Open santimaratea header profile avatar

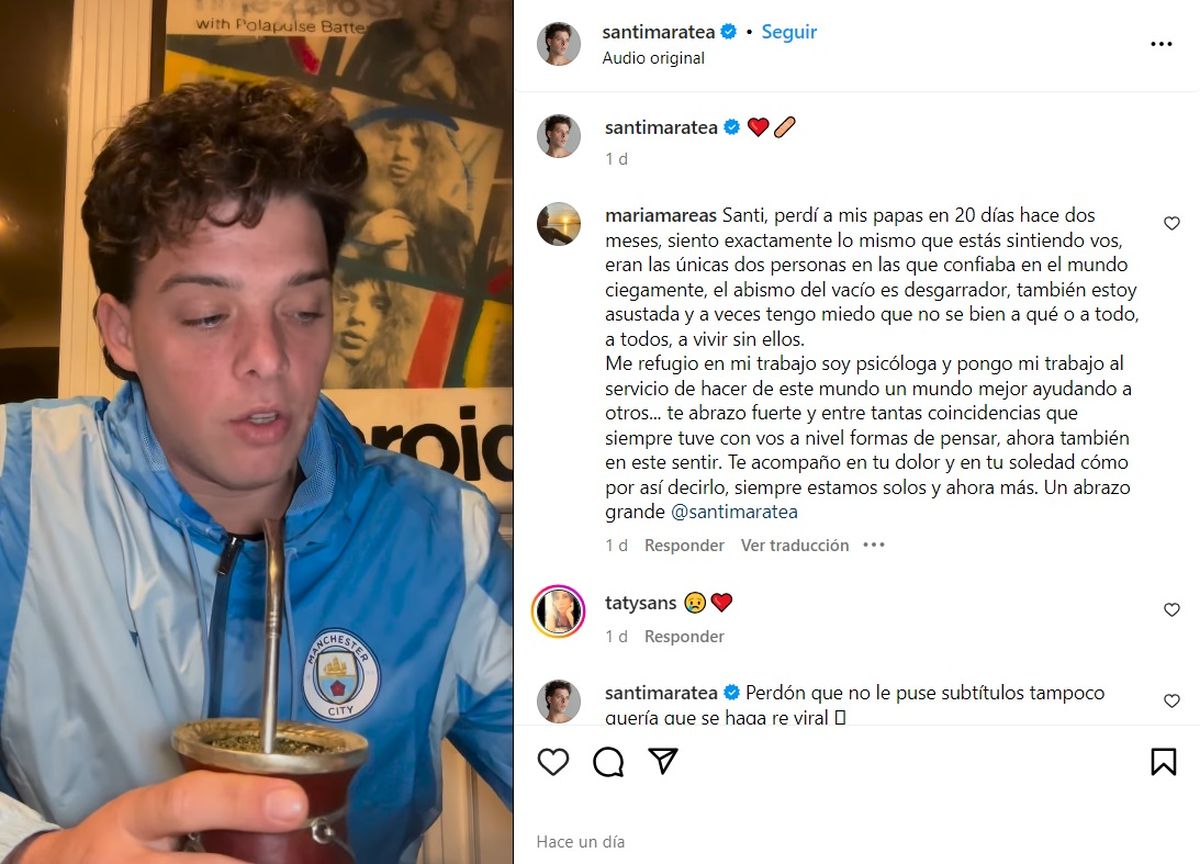click(x=558, y=44)
